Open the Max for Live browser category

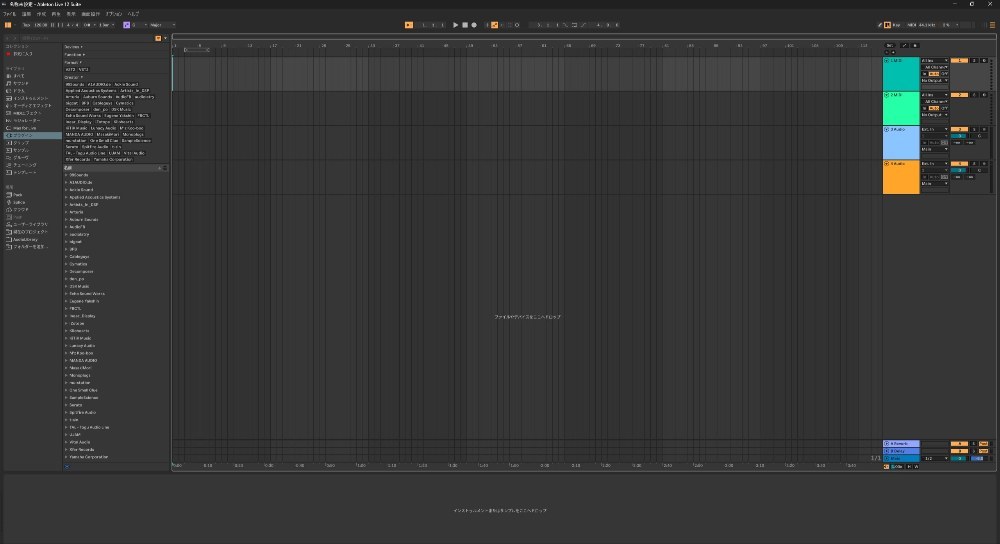22,128
